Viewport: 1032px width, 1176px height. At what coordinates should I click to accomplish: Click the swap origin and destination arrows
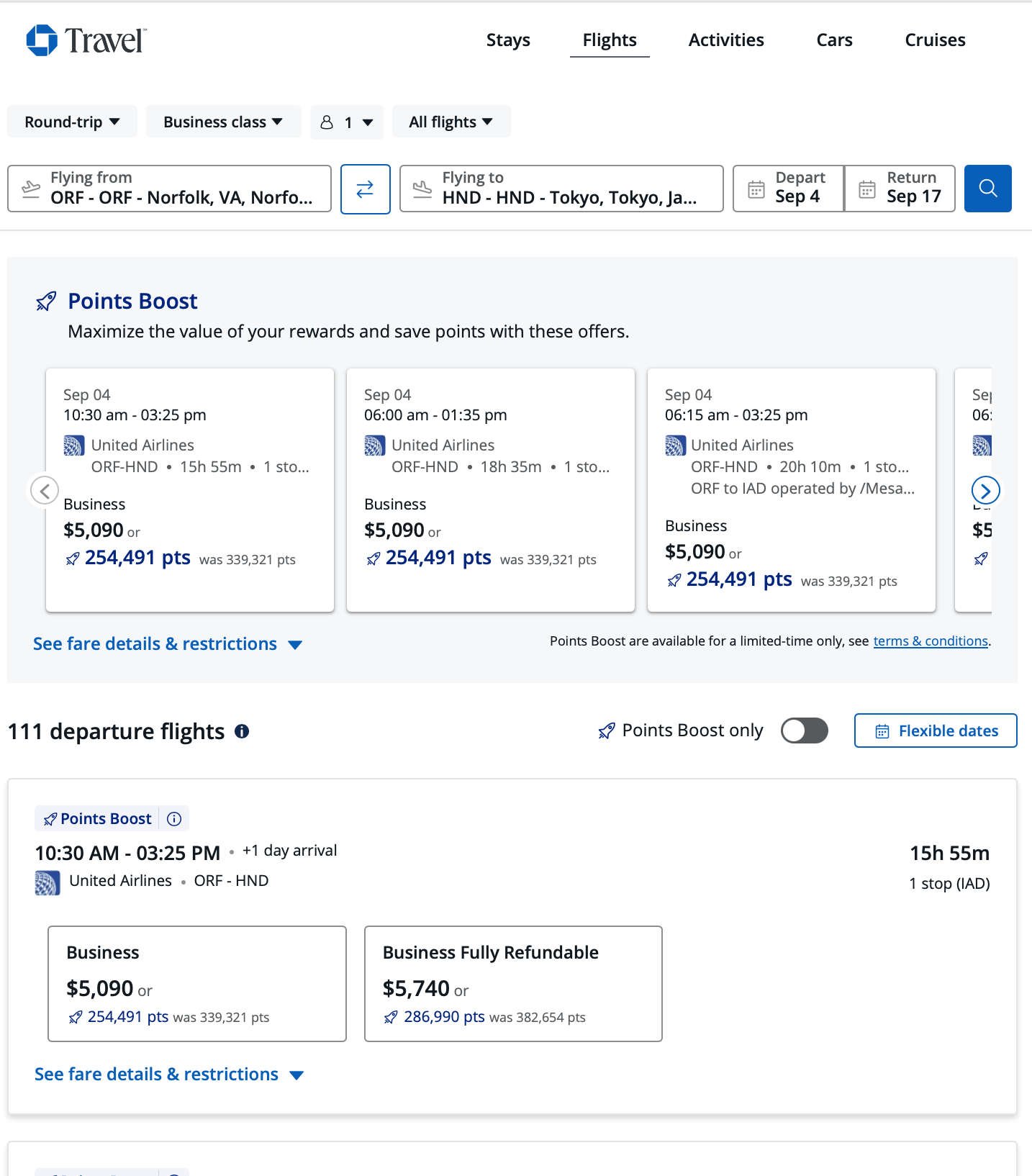365,189
